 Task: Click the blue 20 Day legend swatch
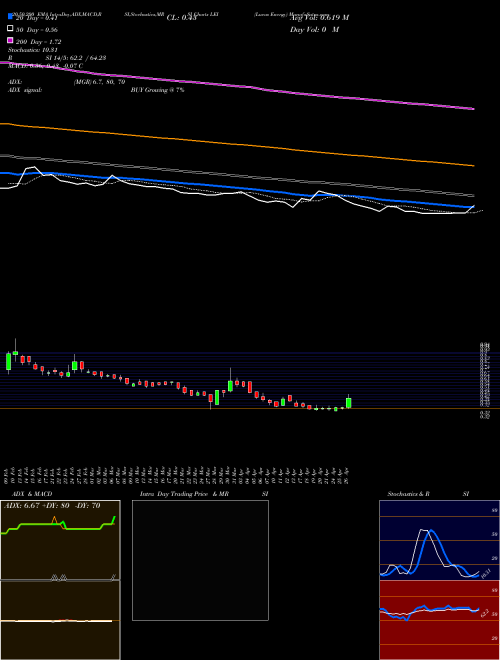pyautogui.click(x=10, y=17)
